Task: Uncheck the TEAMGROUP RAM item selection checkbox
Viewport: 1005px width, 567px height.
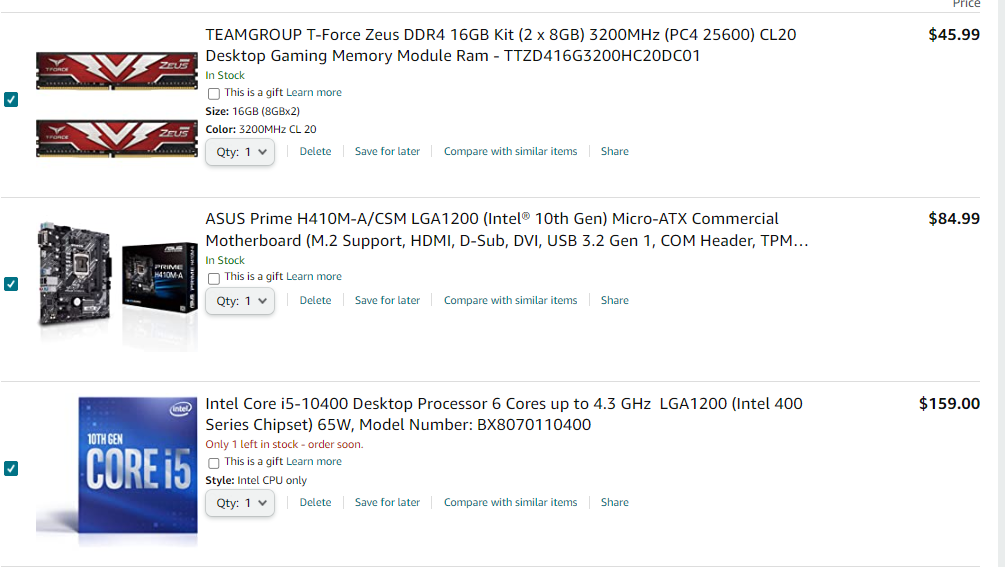Action: click(11, 99)
